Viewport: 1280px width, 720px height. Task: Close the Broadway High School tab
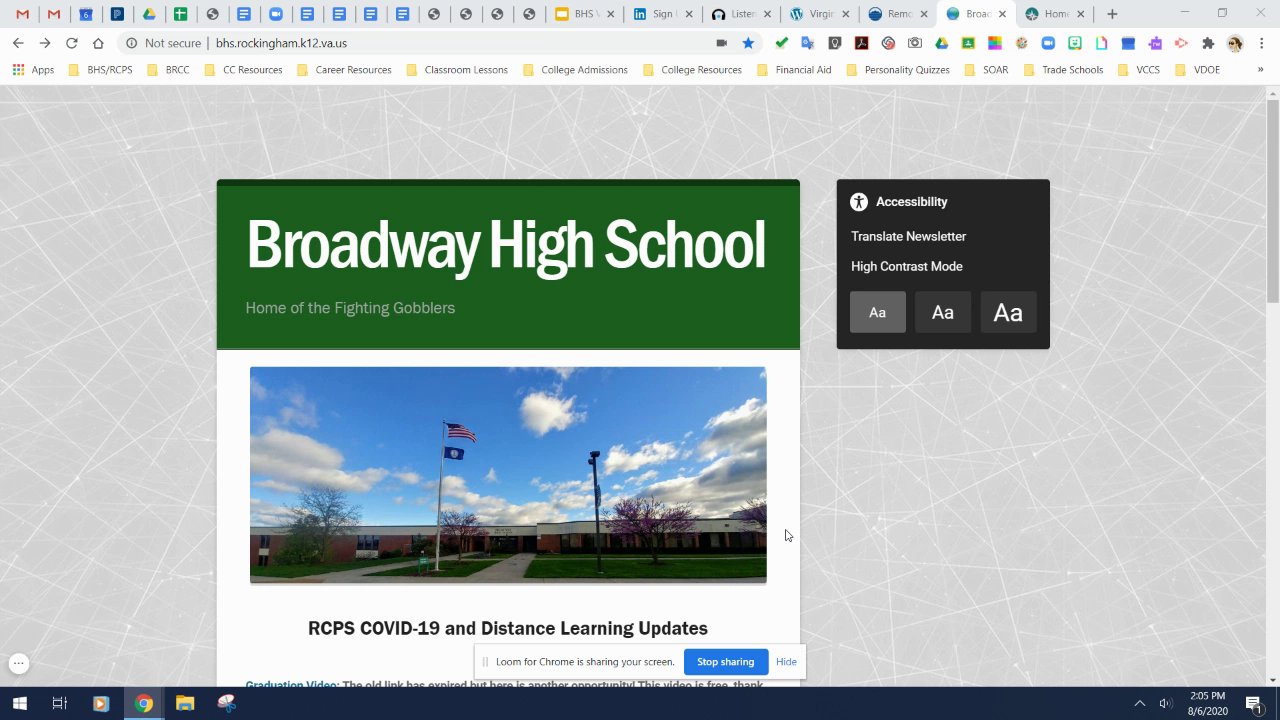point(1002,14)
